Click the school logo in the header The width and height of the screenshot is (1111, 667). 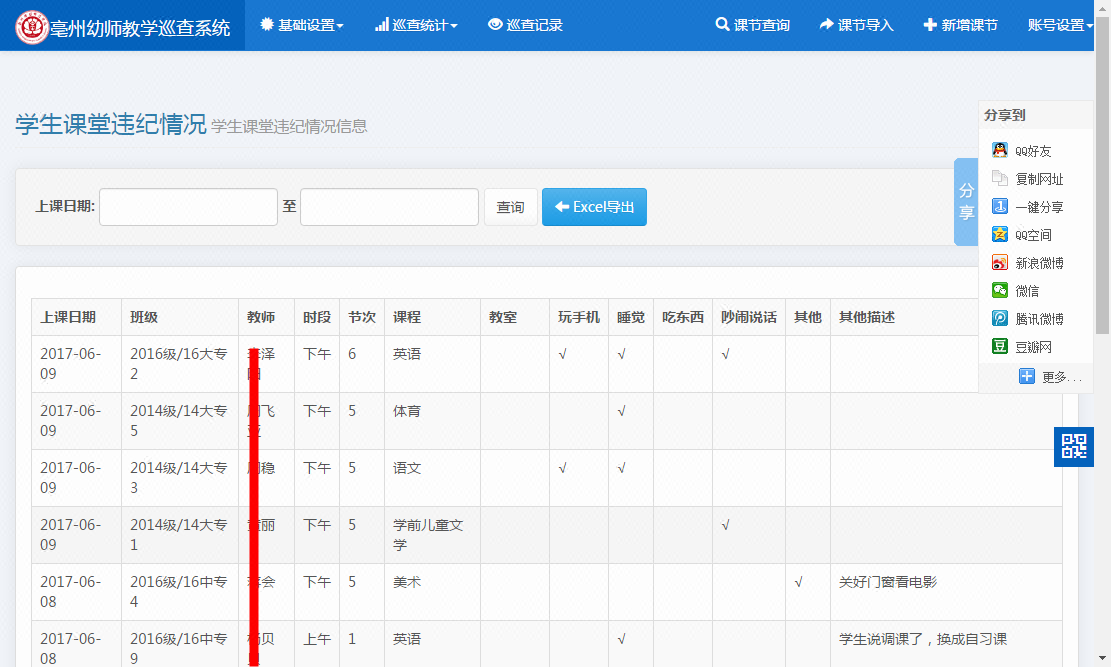click(x=31, y=24)
